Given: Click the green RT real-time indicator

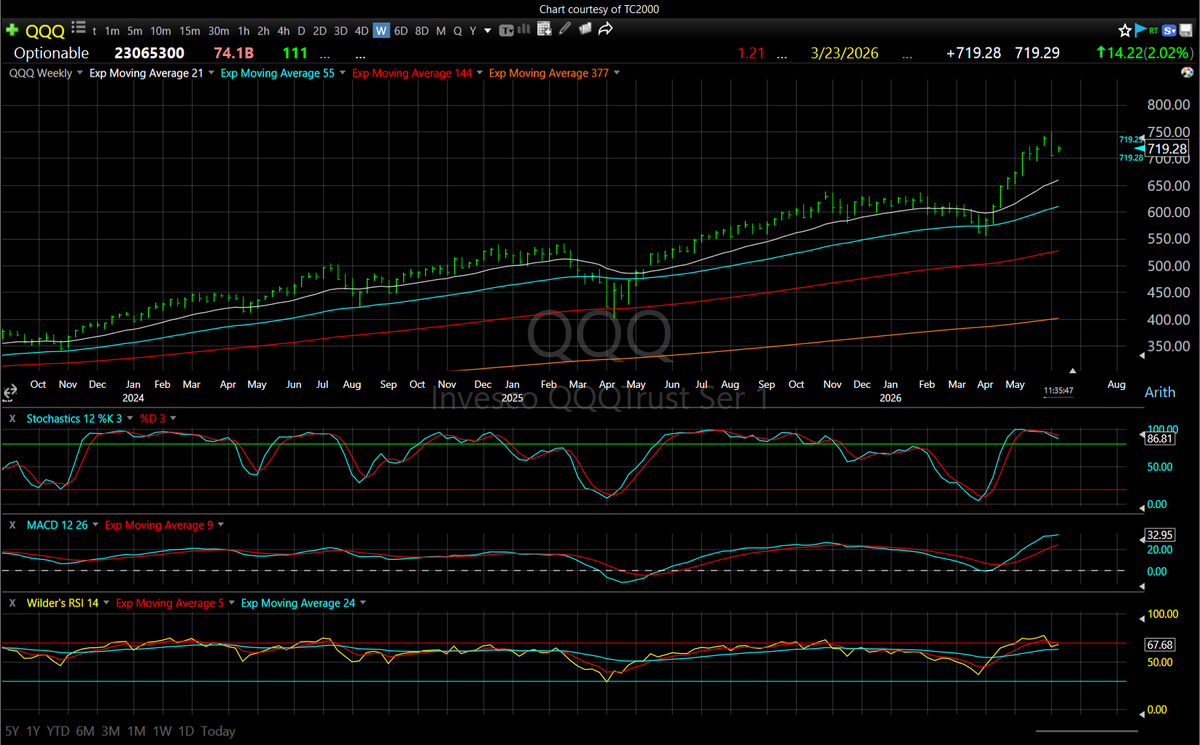Looking at the screenshot, I should [x=1153, y=31].
